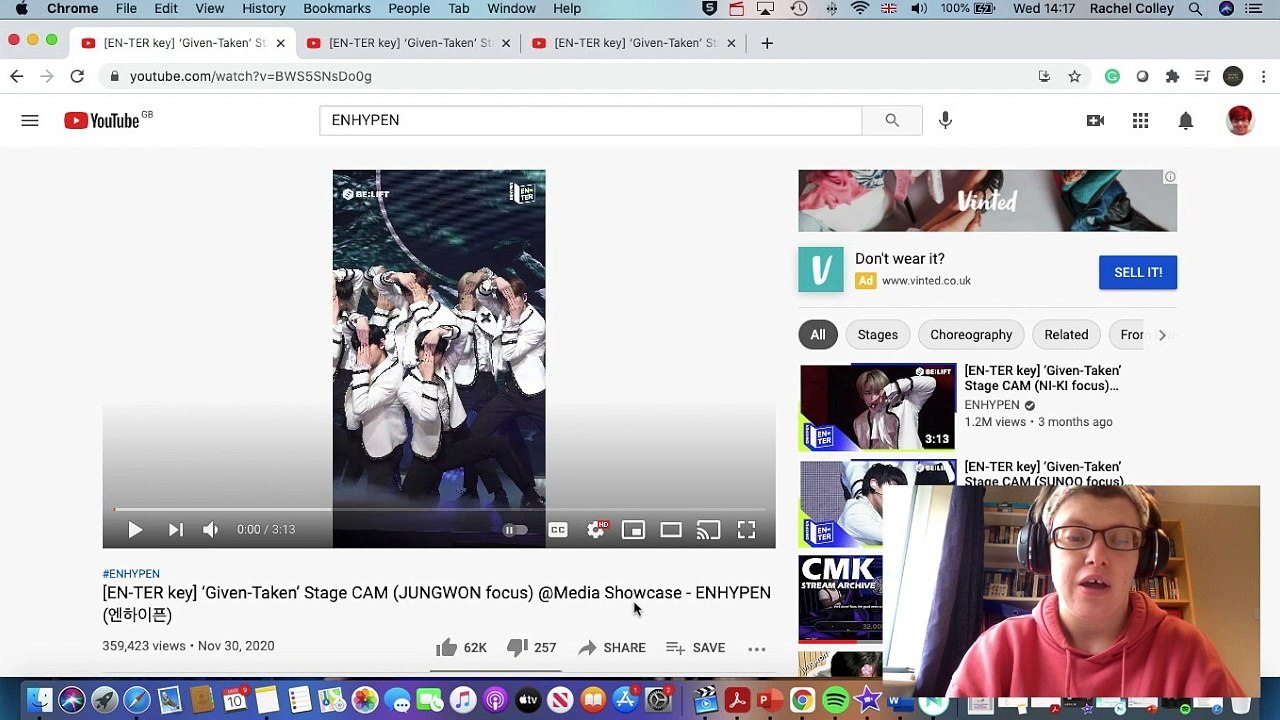Screen dimensions: 1280x720
Task: Mute the video volume speaker icon
Action: [210, 530]
